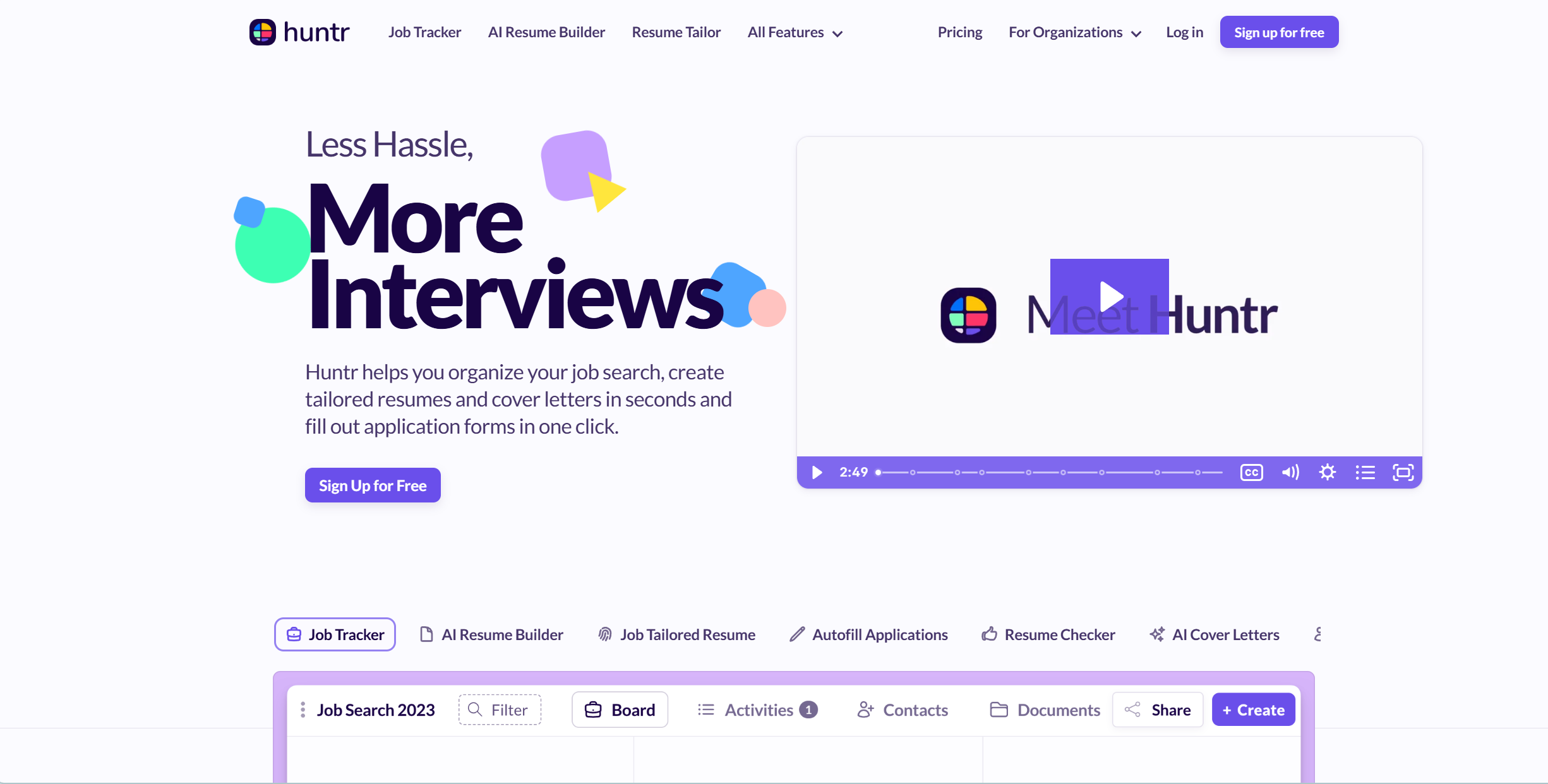Click the folder icon next to Documents
Screen dimensions: 1548x784
click(999, 710)
